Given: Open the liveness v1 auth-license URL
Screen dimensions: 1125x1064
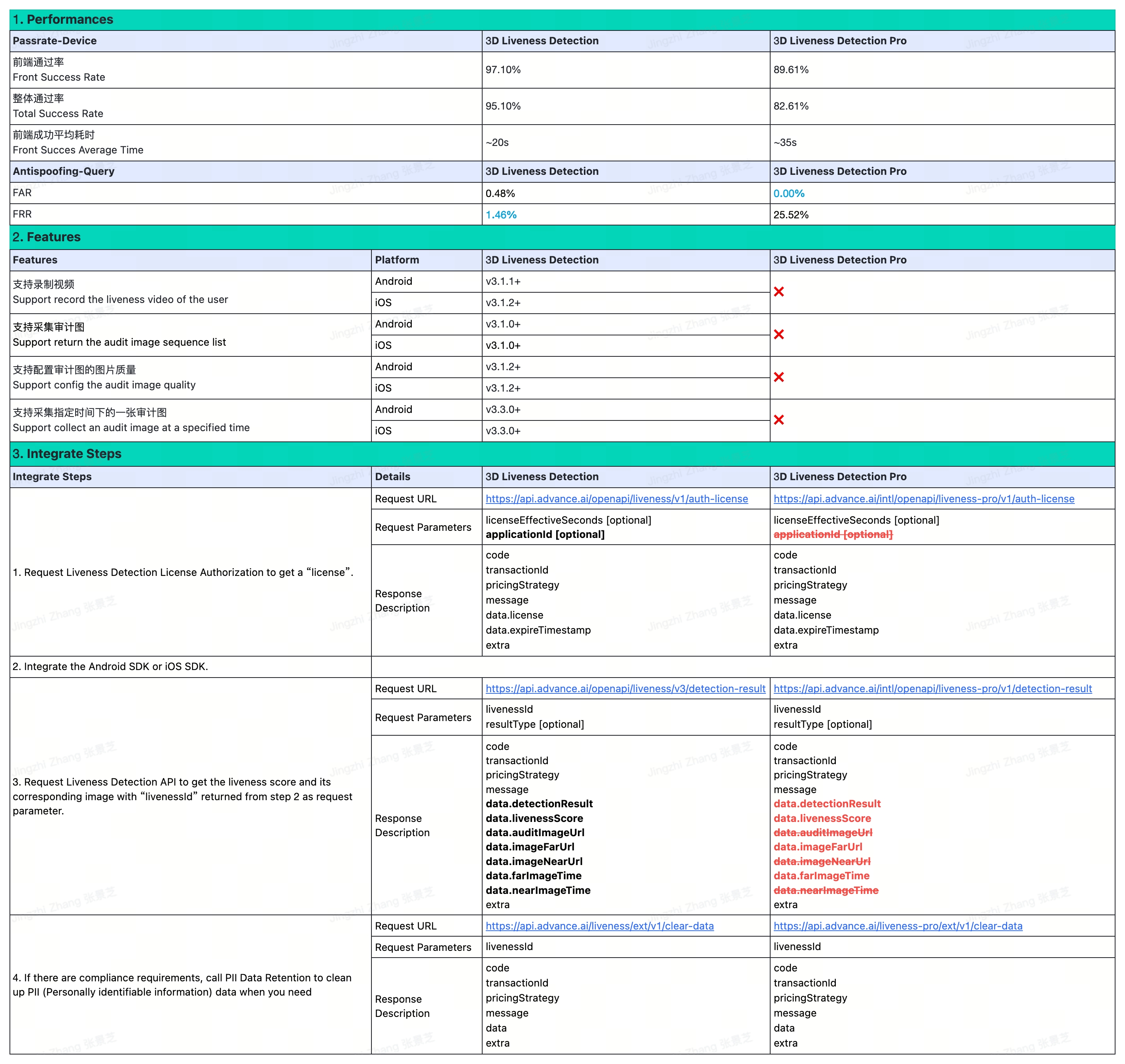Looking at the screenshot, I should 616,498.
